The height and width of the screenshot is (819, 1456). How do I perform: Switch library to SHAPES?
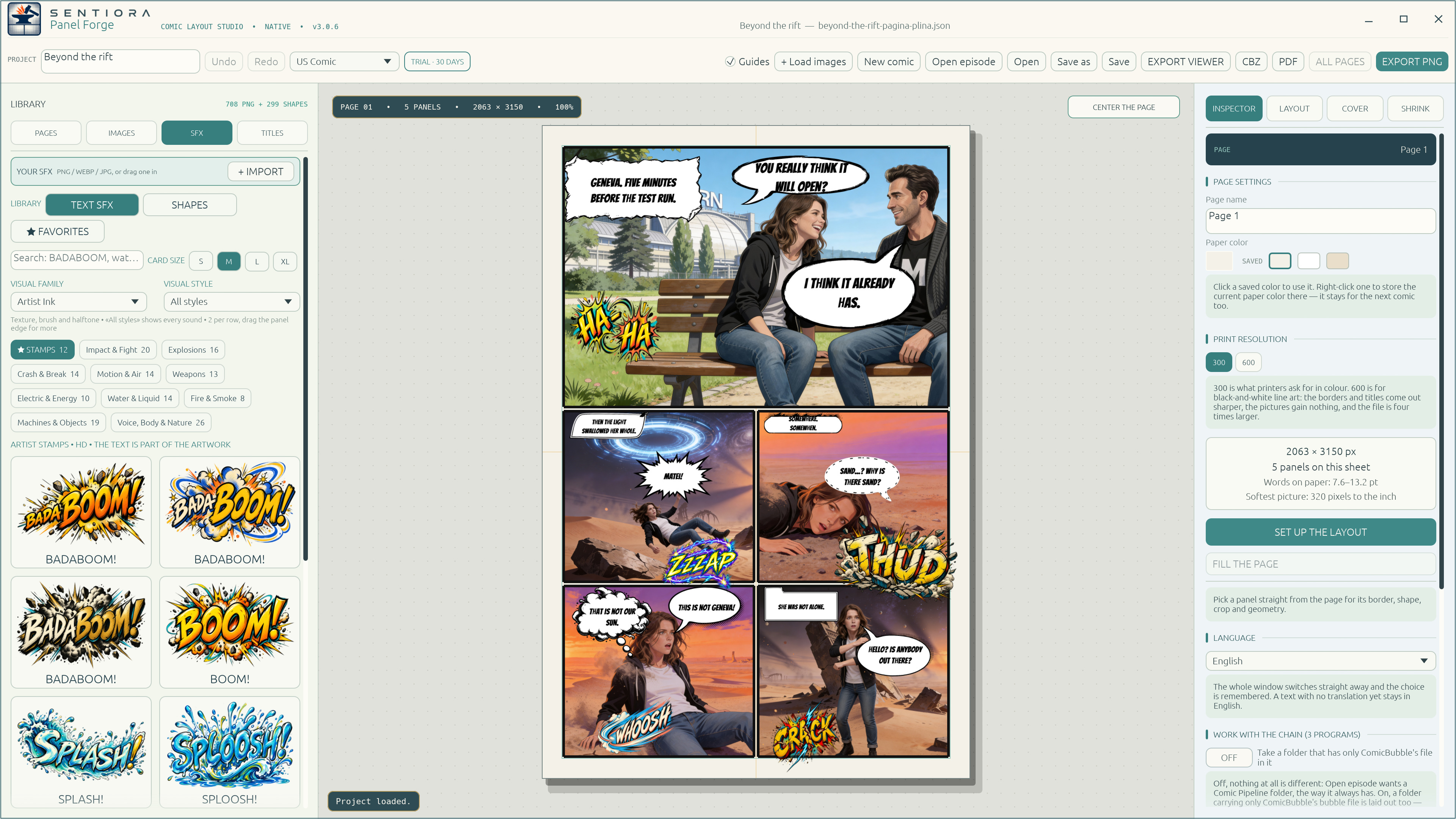(190, 205)
